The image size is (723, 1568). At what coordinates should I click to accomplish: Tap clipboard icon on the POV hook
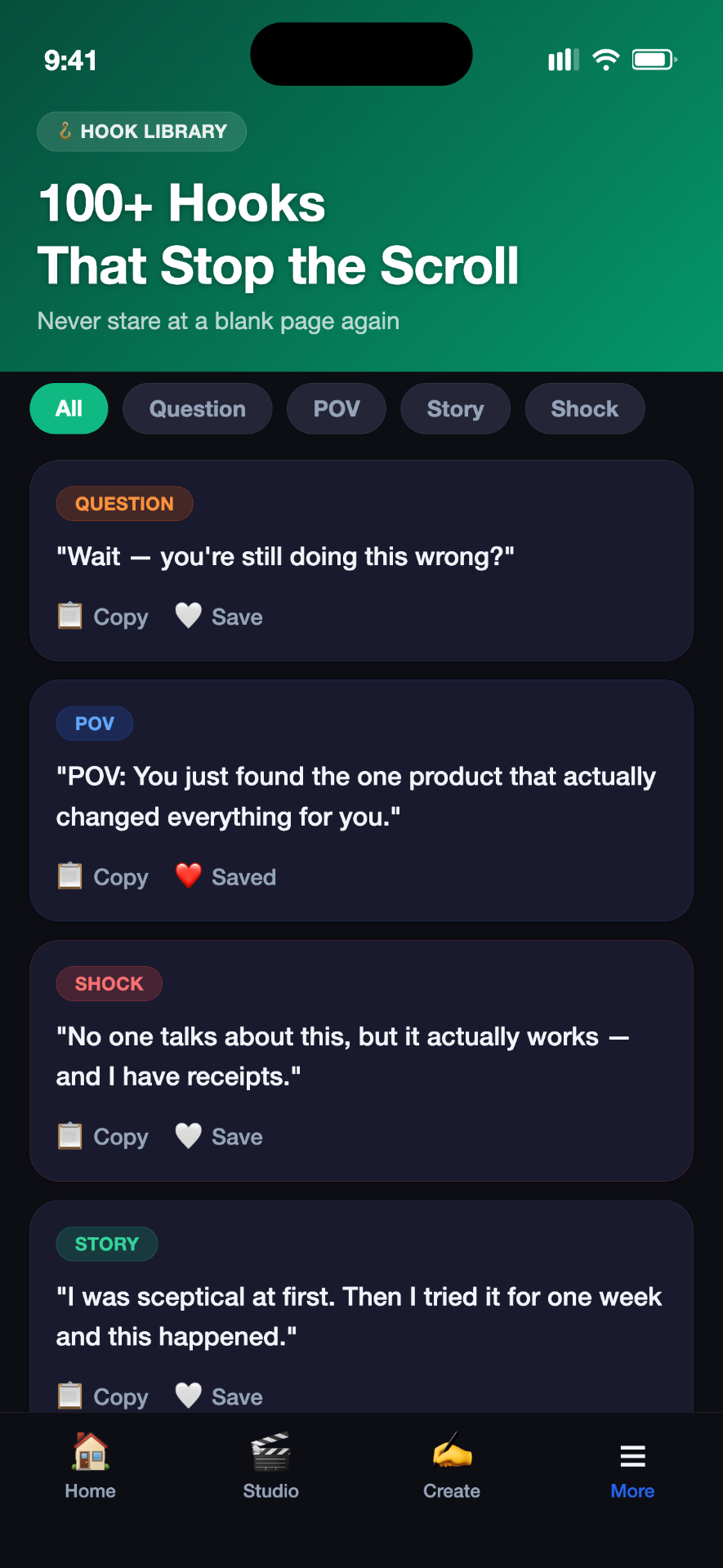[70, 876]
